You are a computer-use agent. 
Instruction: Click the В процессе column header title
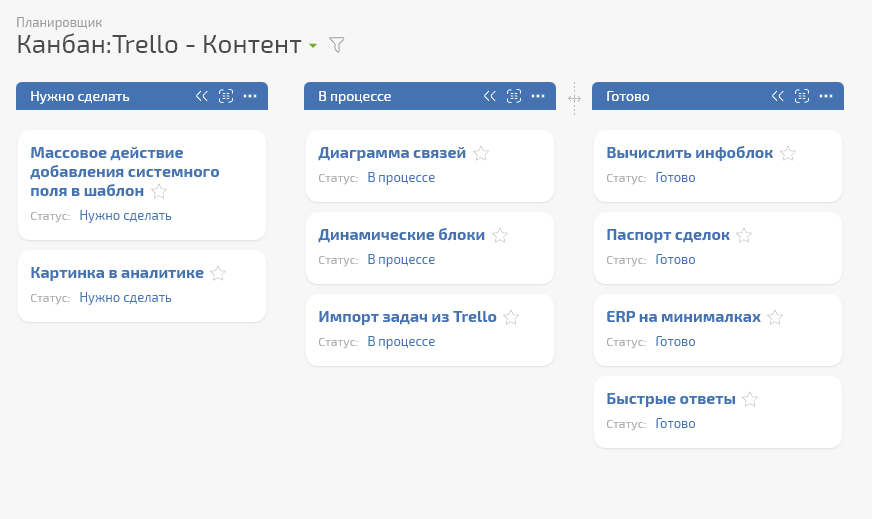point(355,96)
